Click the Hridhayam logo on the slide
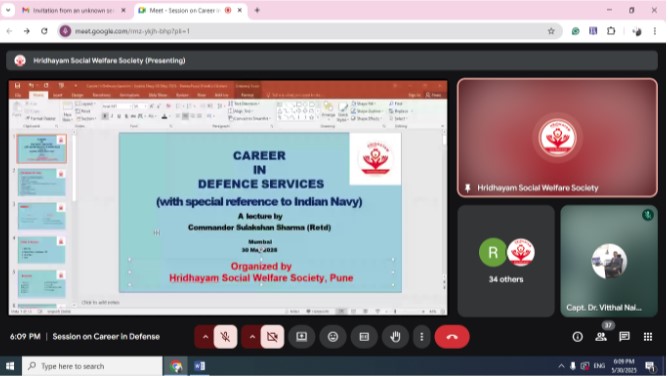Screen dimensions: 668x377 tap(375, 159)
